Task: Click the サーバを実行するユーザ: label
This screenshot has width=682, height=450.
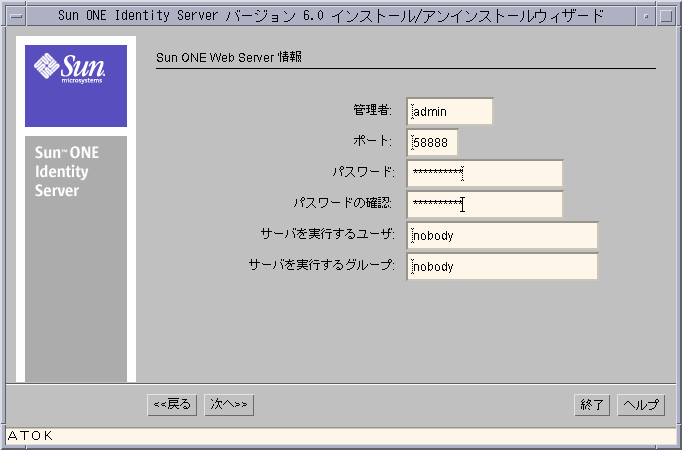Action: tap(328, 234)
